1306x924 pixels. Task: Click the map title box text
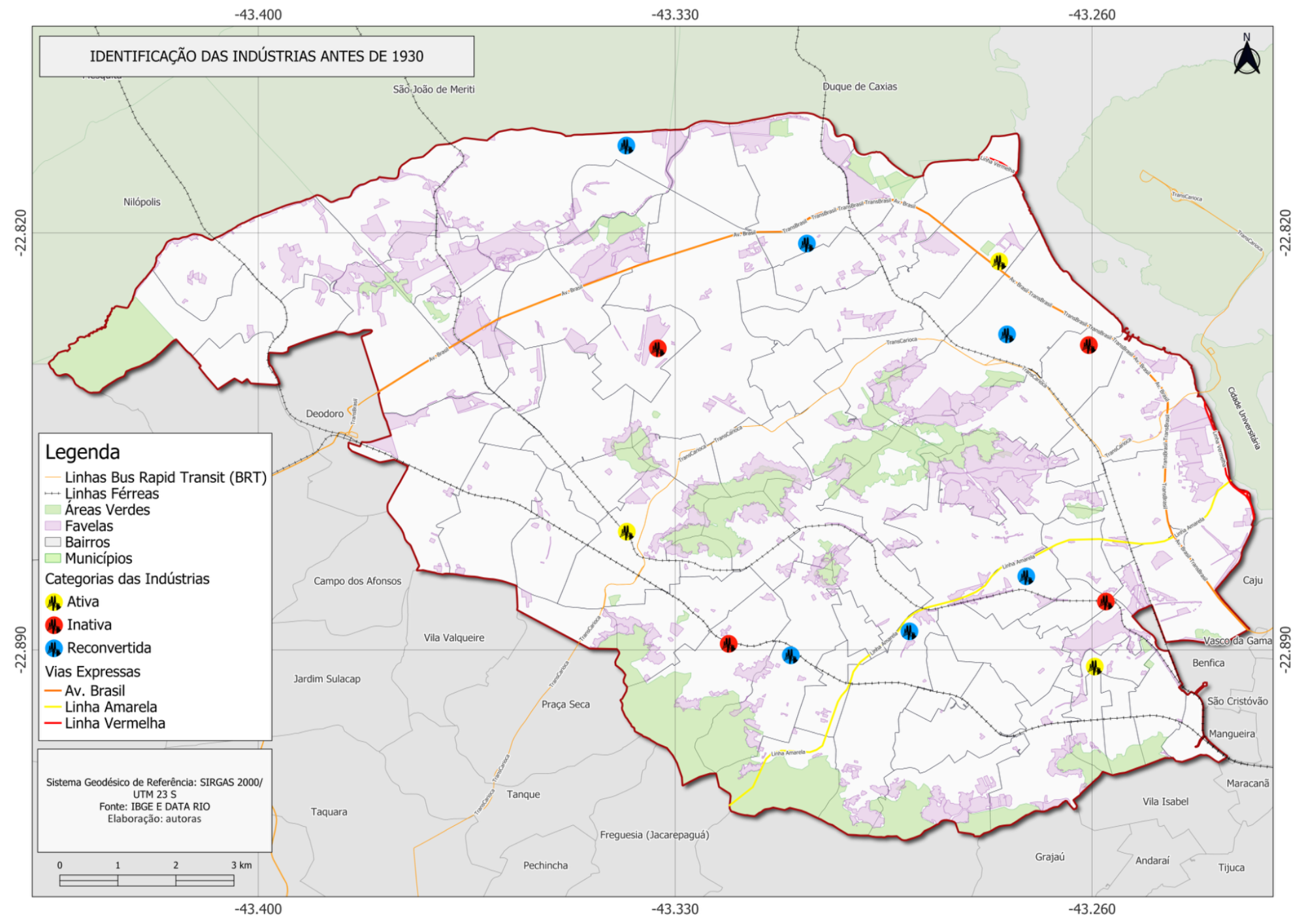coord(257,56)
